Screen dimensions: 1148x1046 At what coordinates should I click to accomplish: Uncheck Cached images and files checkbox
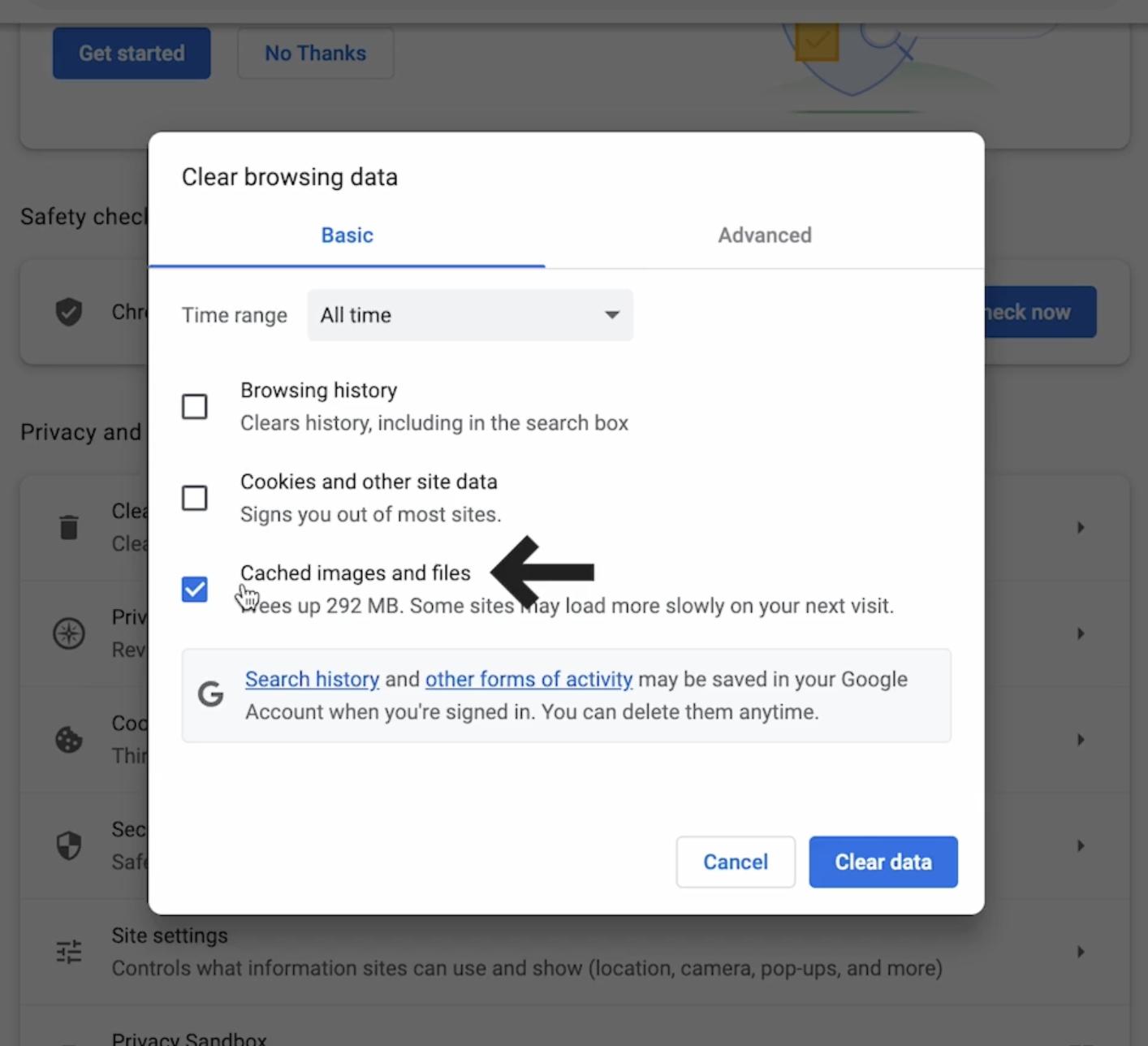click(x=195, y=590)
